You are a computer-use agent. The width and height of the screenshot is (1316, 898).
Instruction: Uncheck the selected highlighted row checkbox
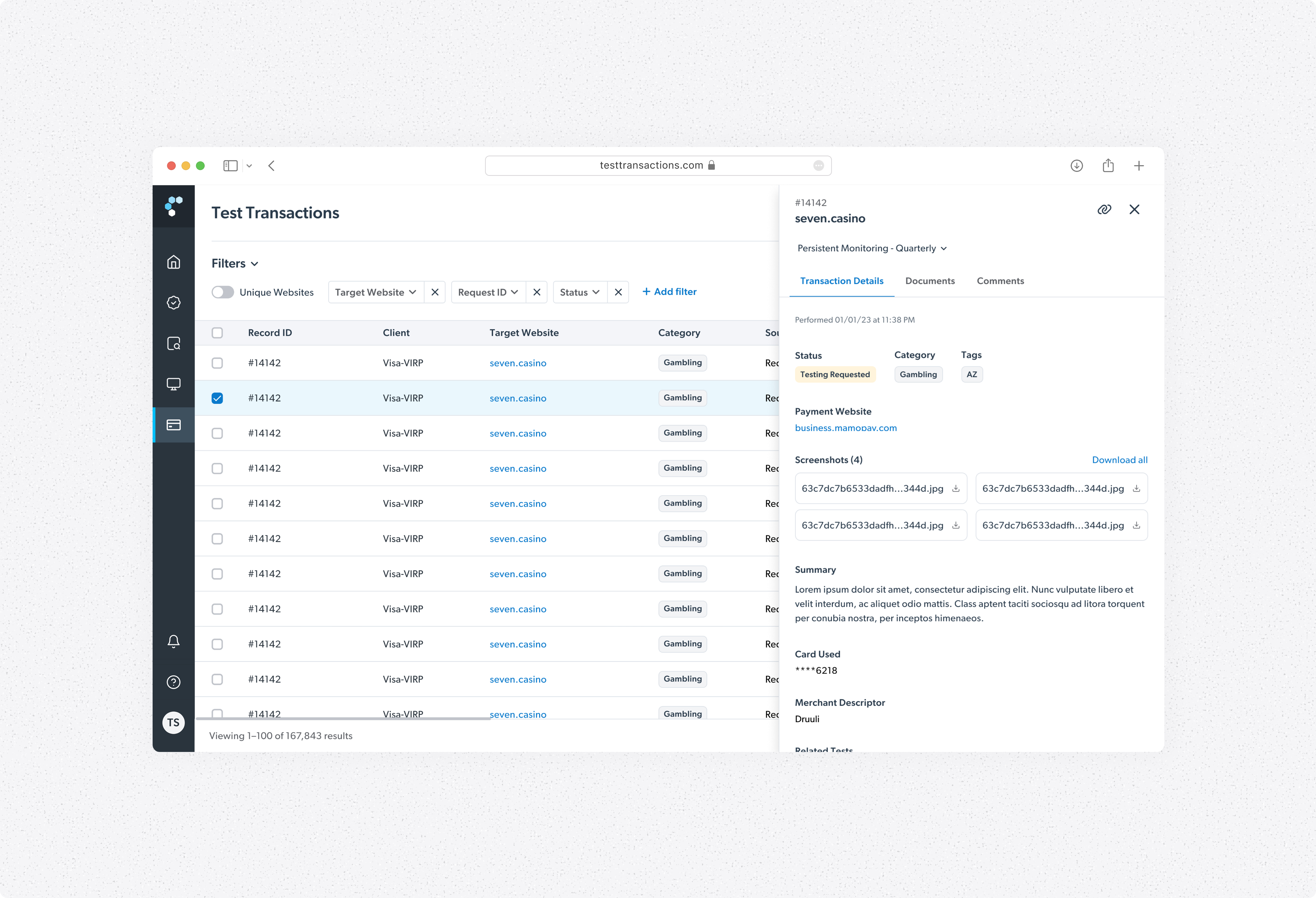pyautogui.click(x=217, y=398)
